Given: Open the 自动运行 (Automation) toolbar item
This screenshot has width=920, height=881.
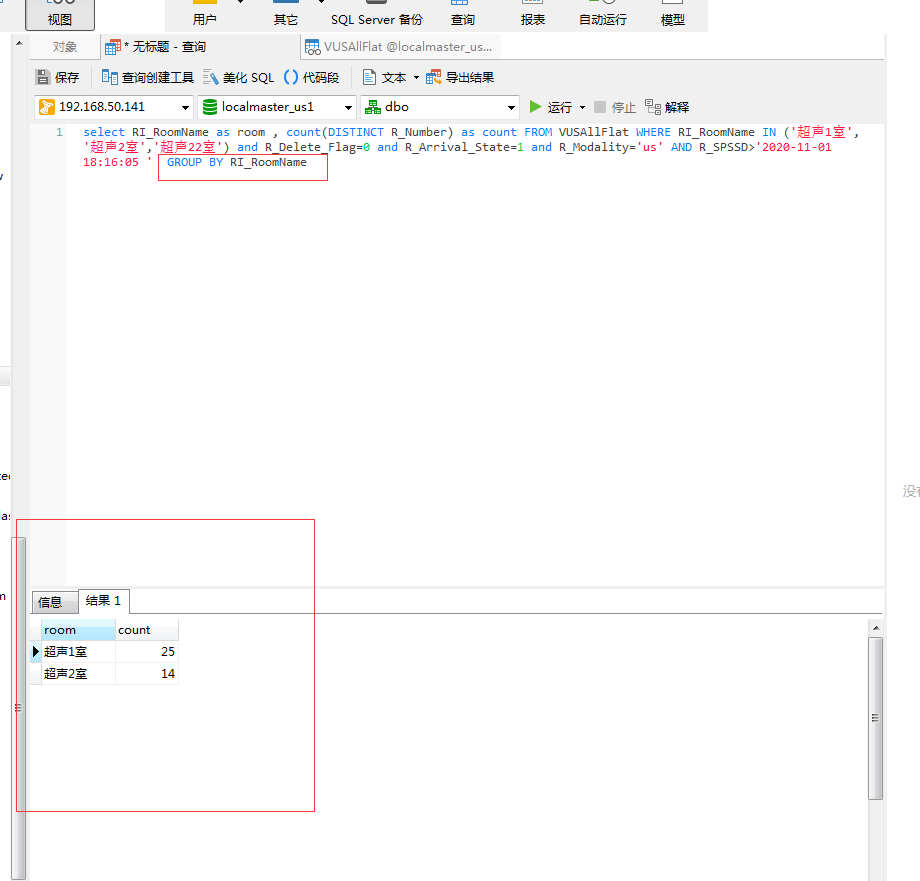Looking at the screenshot, I should tap(603, 15).
